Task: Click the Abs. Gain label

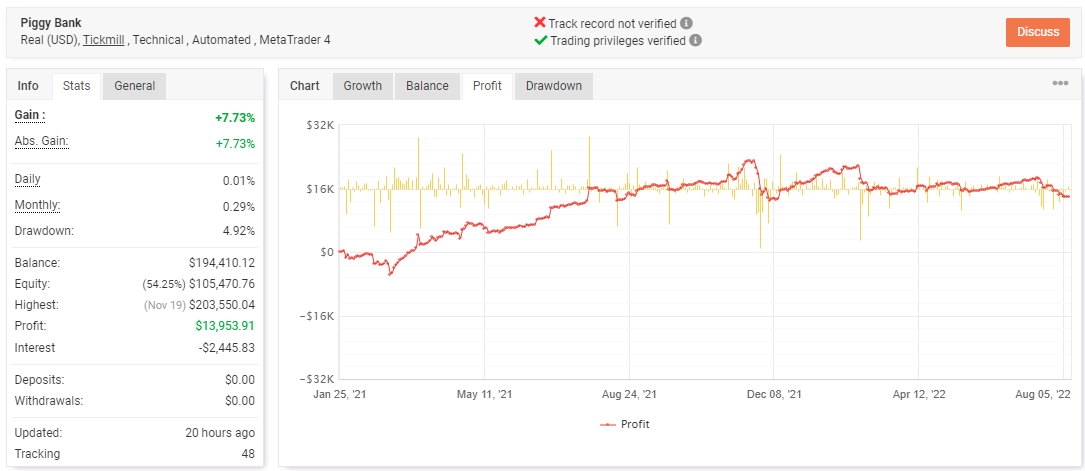Action: point(42,141)
